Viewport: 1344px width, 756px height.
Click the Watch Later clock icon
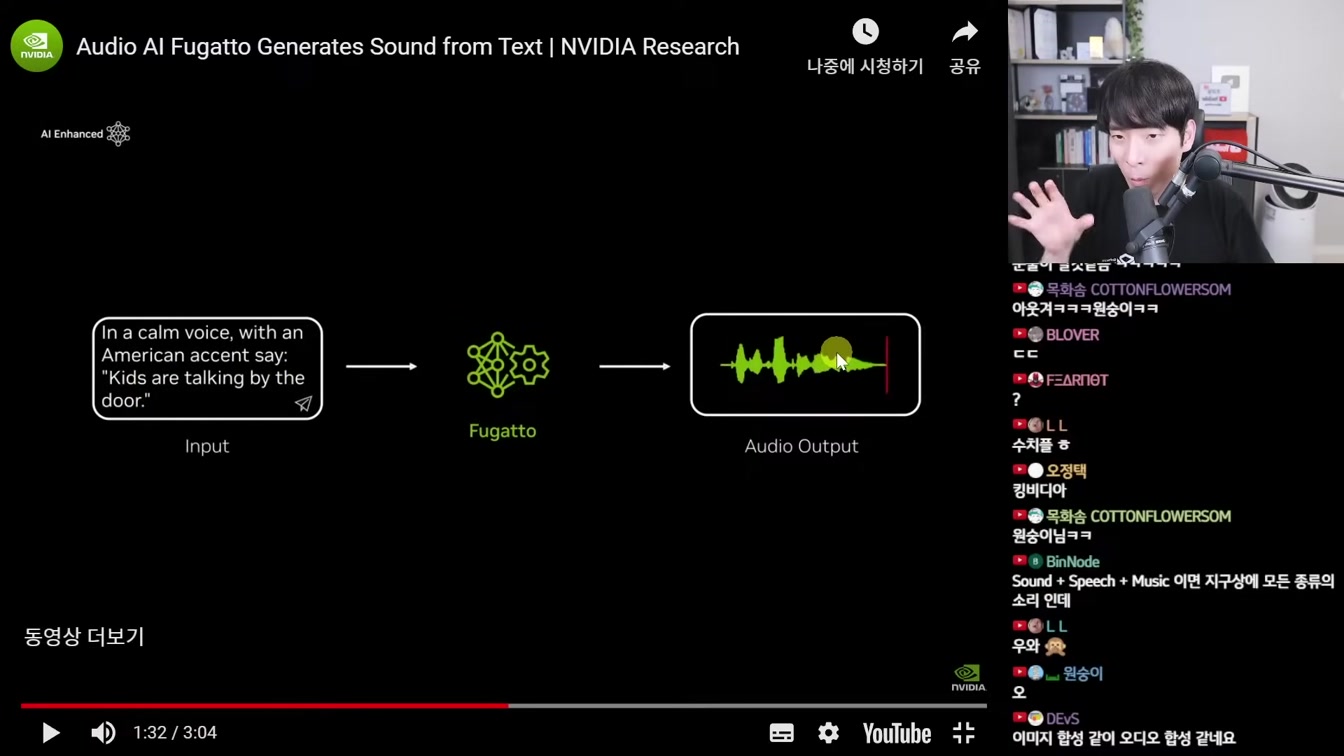(865, 32)
